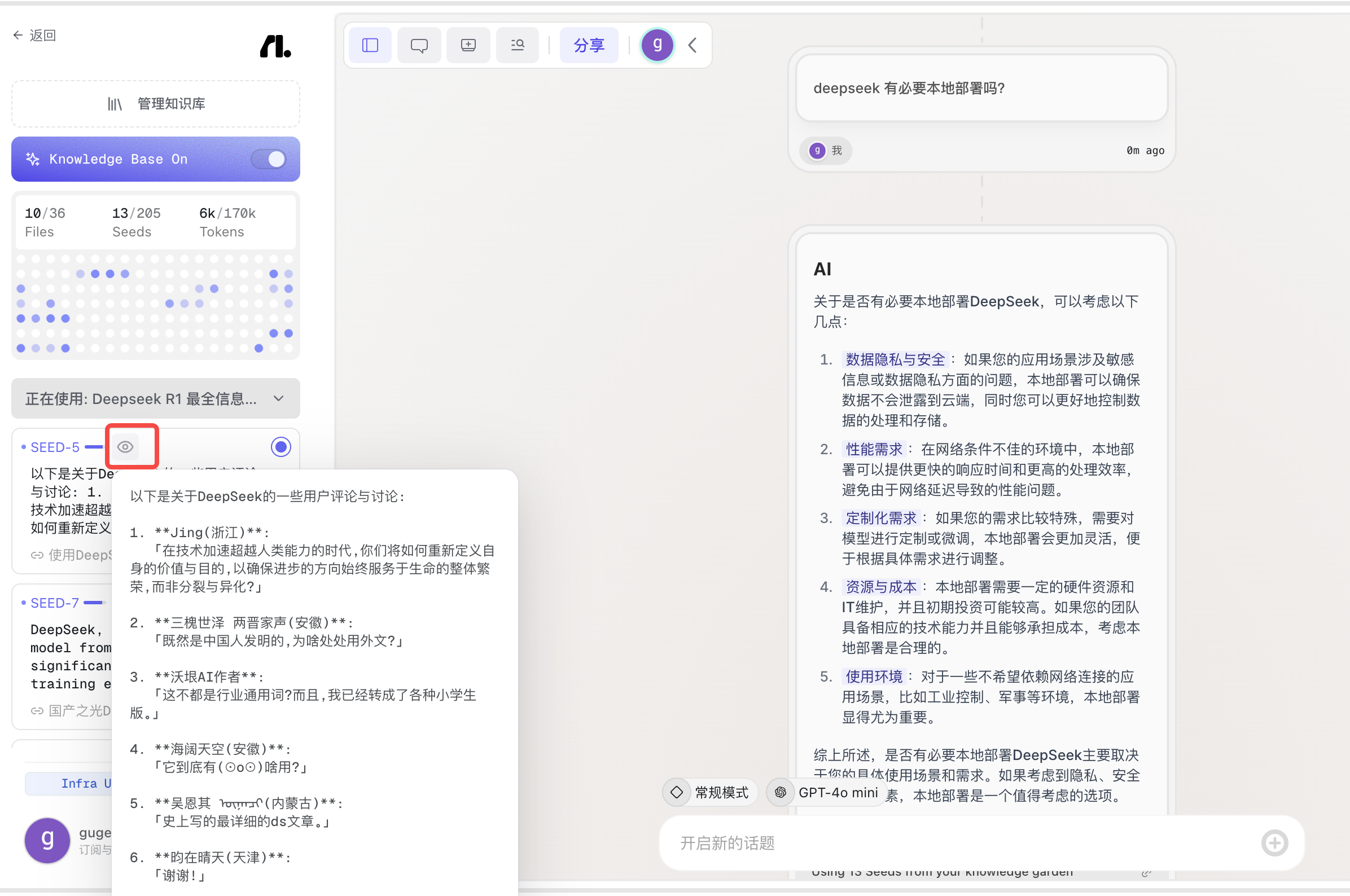
Task: Click the 我 user badge under the question
Action: [826, 150]
